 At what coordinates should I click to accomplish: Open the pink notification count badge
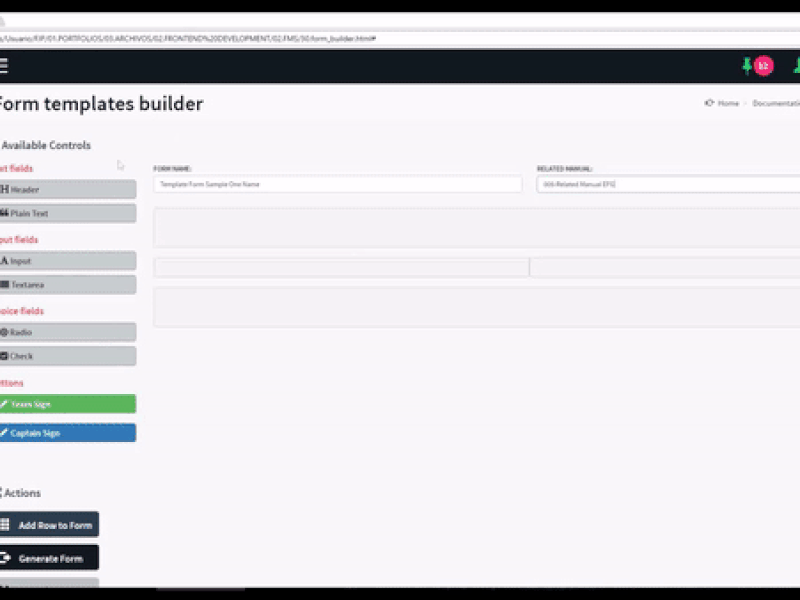pyautogui.click(x=764, y=66)
